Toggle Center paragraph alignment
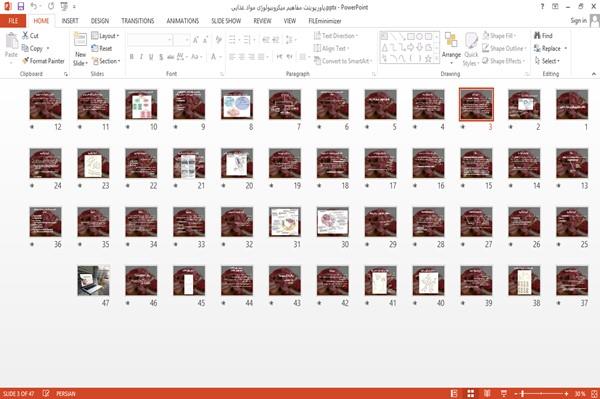Image resolution: width=600 pixels, height=399 pixels. tap(242, 57)
